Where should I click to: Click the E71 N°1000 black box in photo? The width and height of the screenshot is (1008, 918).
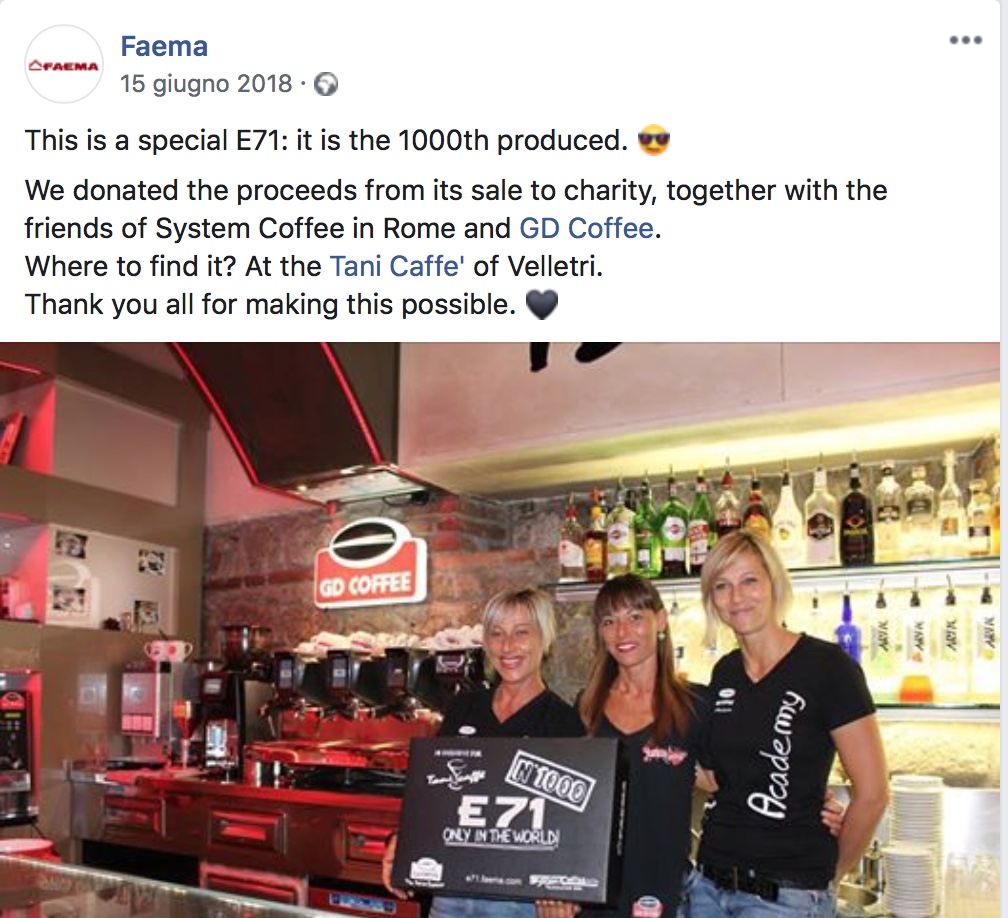tap(506, 816)
